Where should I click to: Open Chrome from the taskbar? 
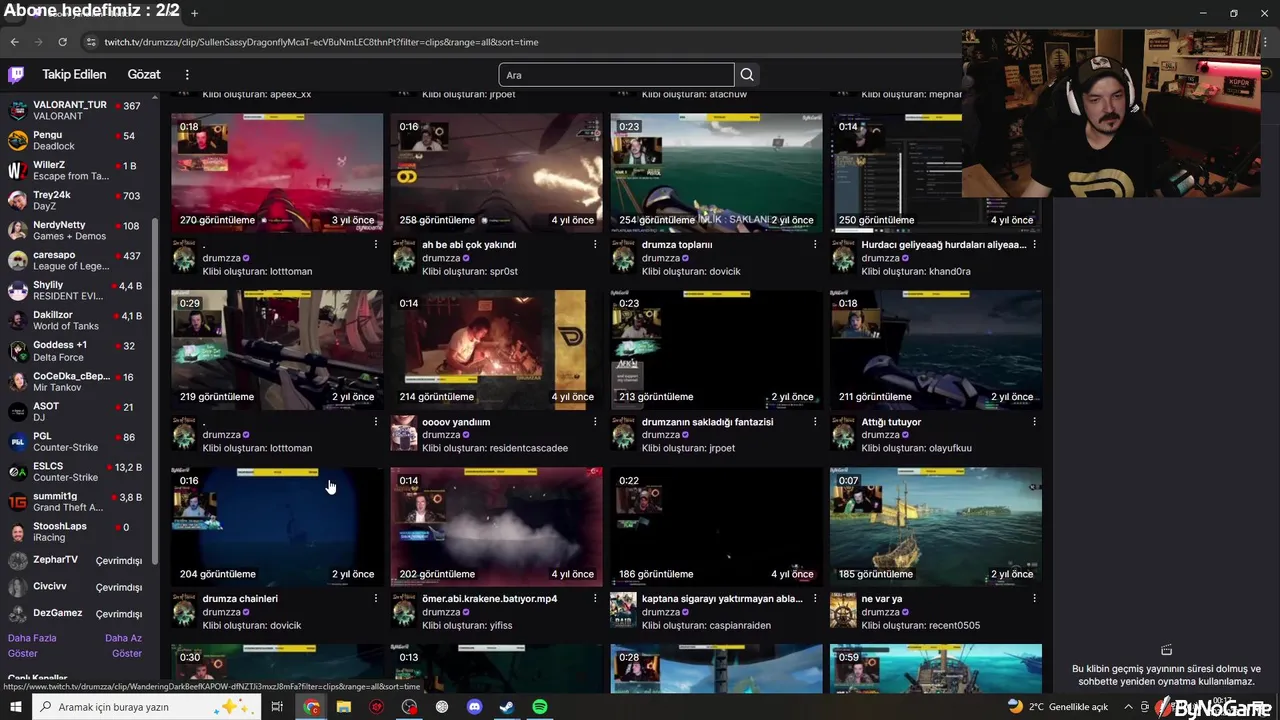(312, 707)
